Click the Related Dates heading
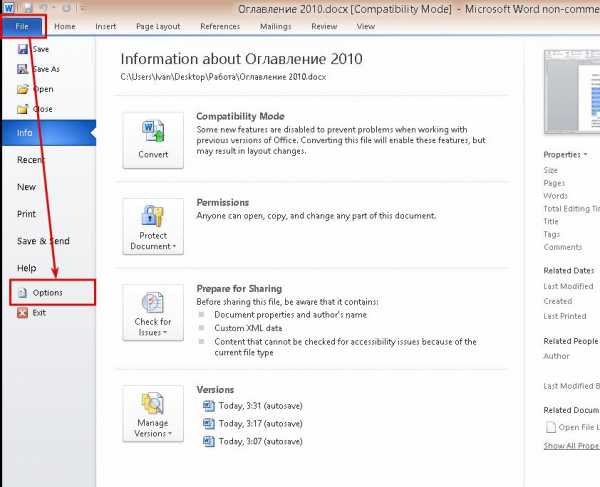This screenshot has height=487, width=600. pyautogui.click(x=569, y=270)
